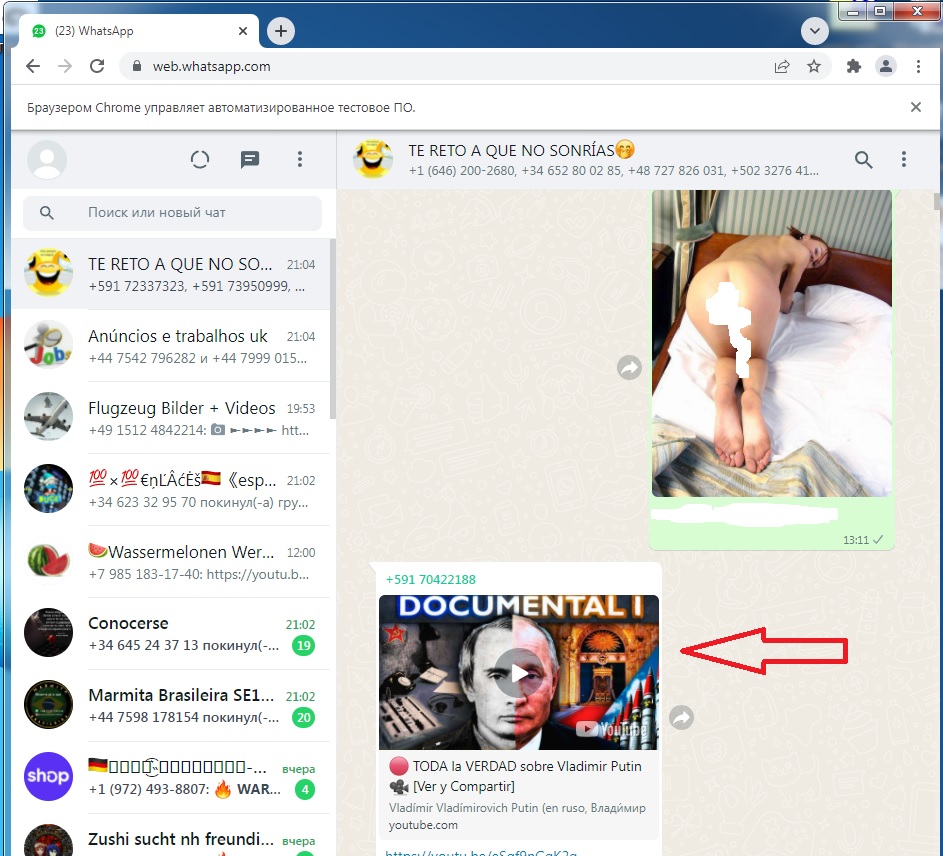Open Anúncios e trabalhos uk chat
This screenshot has width=943, height=856.
click(171, 346)
